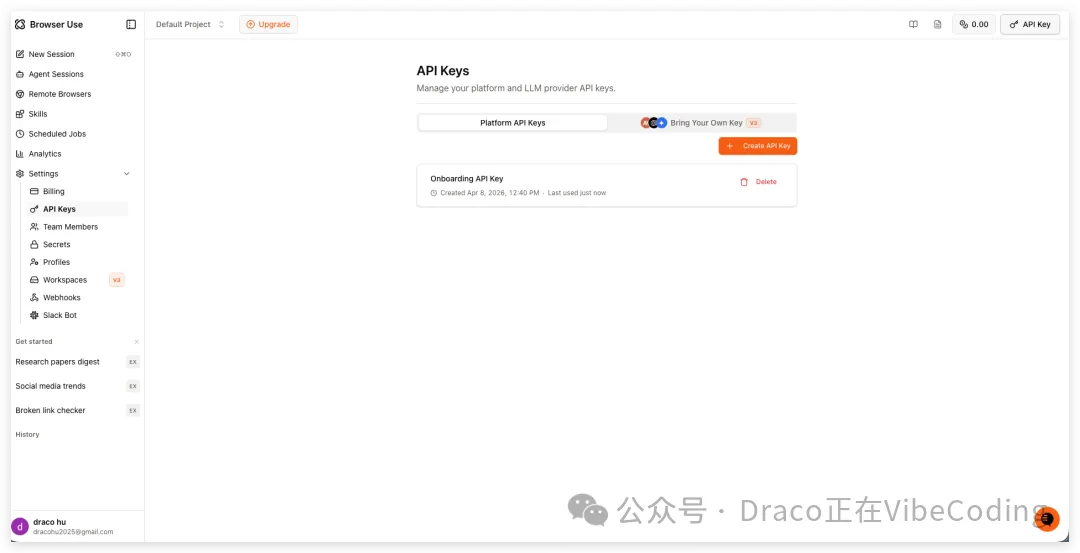Delete the Onboarding API Key
This screenshot has width=1080, height=553.
tap(758, 182)
